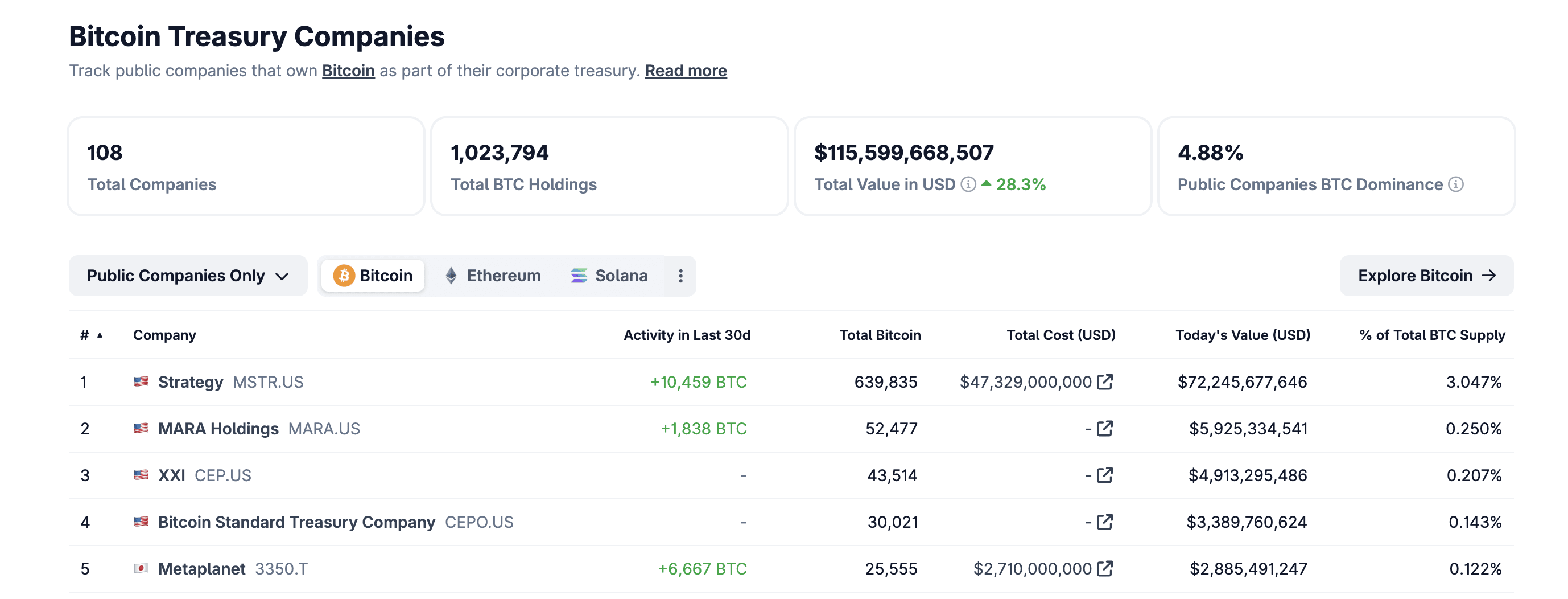Open external link beside Metaplanet's cost figure
This screenshot has height=599, width=1568.
(x=1105, y=568)
